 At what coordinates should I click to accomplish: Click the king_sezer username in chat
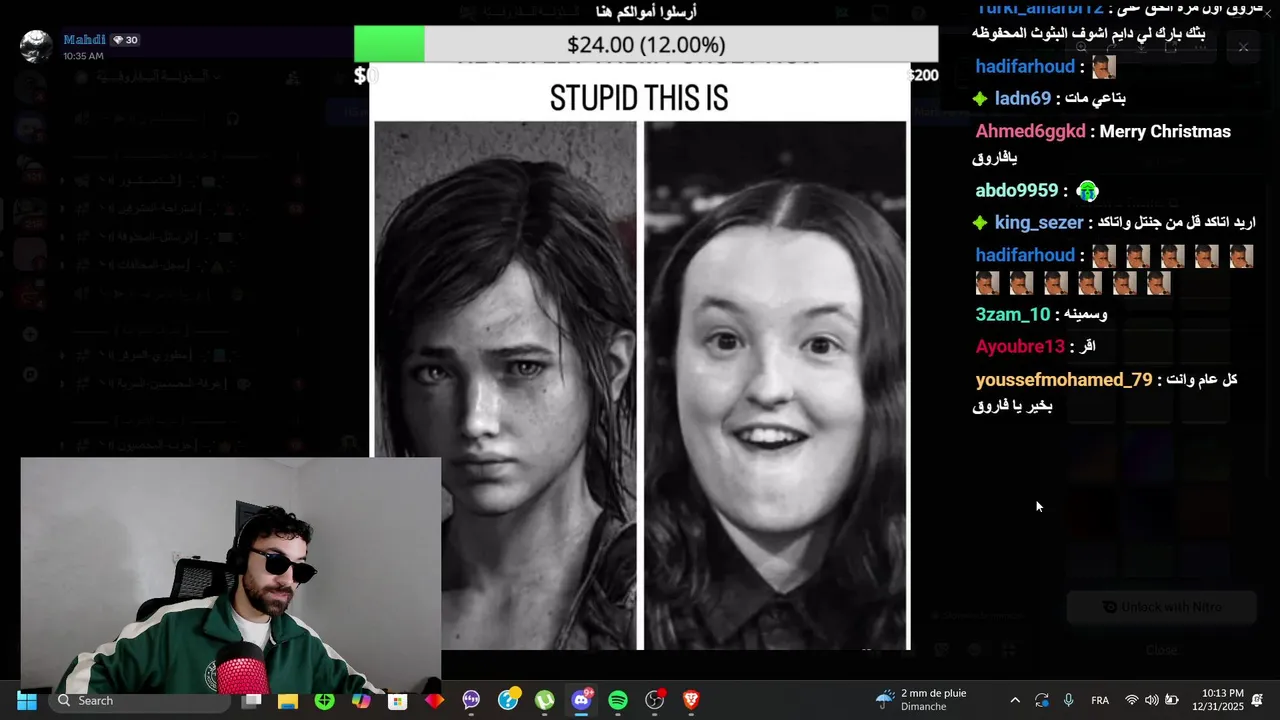click(1039, 222)
